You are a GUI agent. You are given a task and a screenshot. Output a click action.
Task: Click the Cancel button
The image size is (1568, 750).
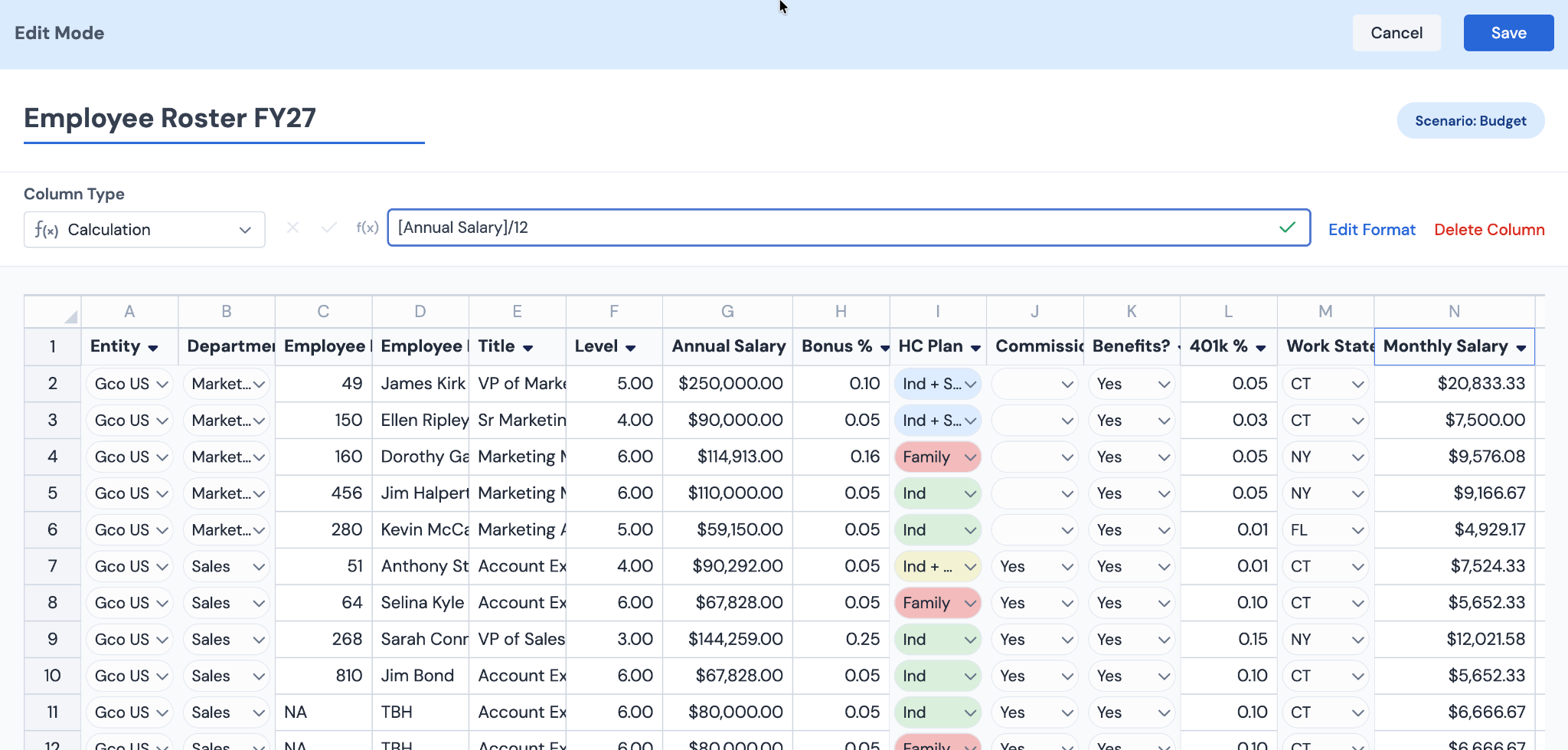click(x=1396, y=33)
